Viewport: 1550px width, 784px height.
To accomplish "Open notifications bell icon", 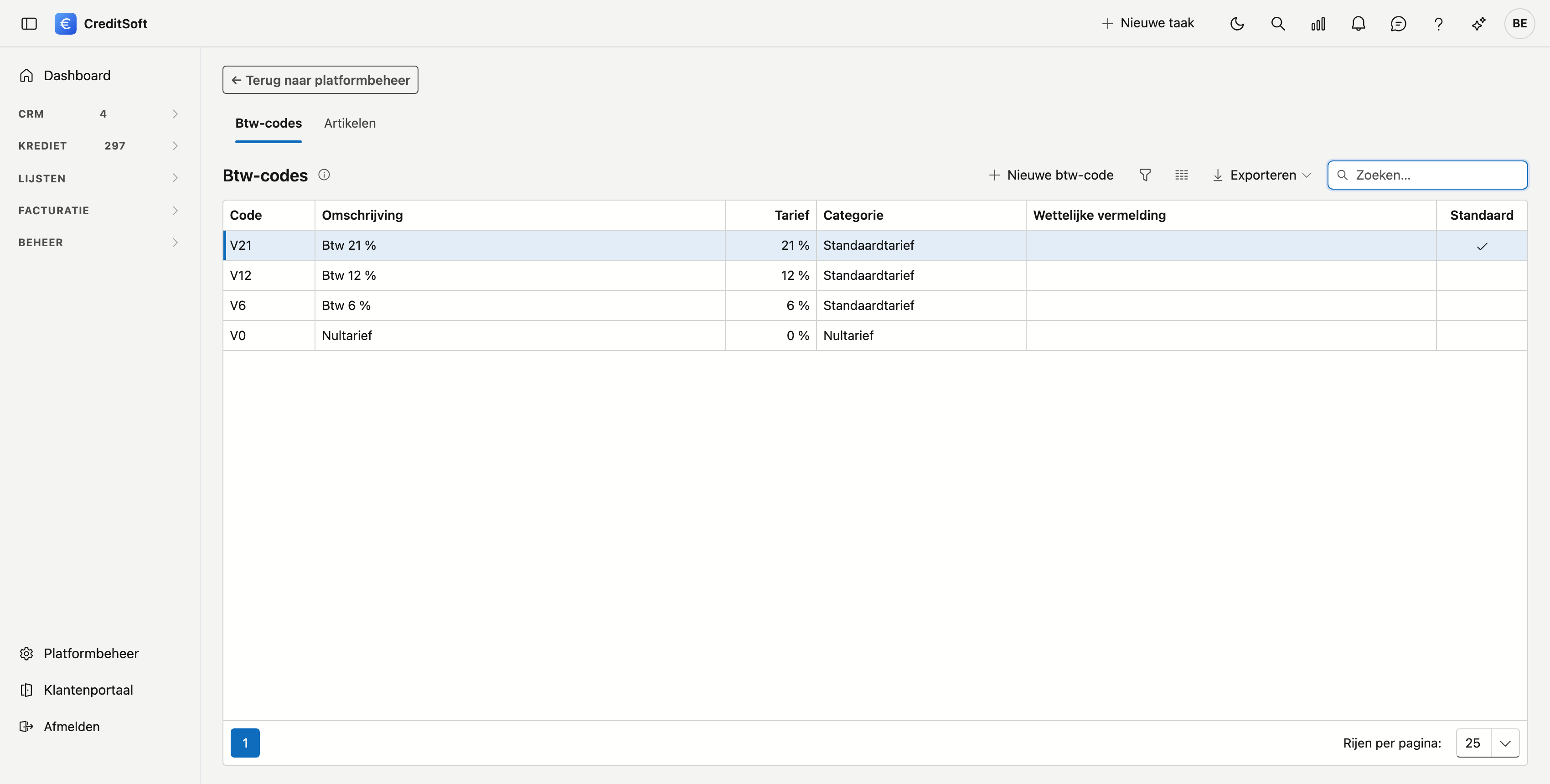I will (x=1358, y=23).
